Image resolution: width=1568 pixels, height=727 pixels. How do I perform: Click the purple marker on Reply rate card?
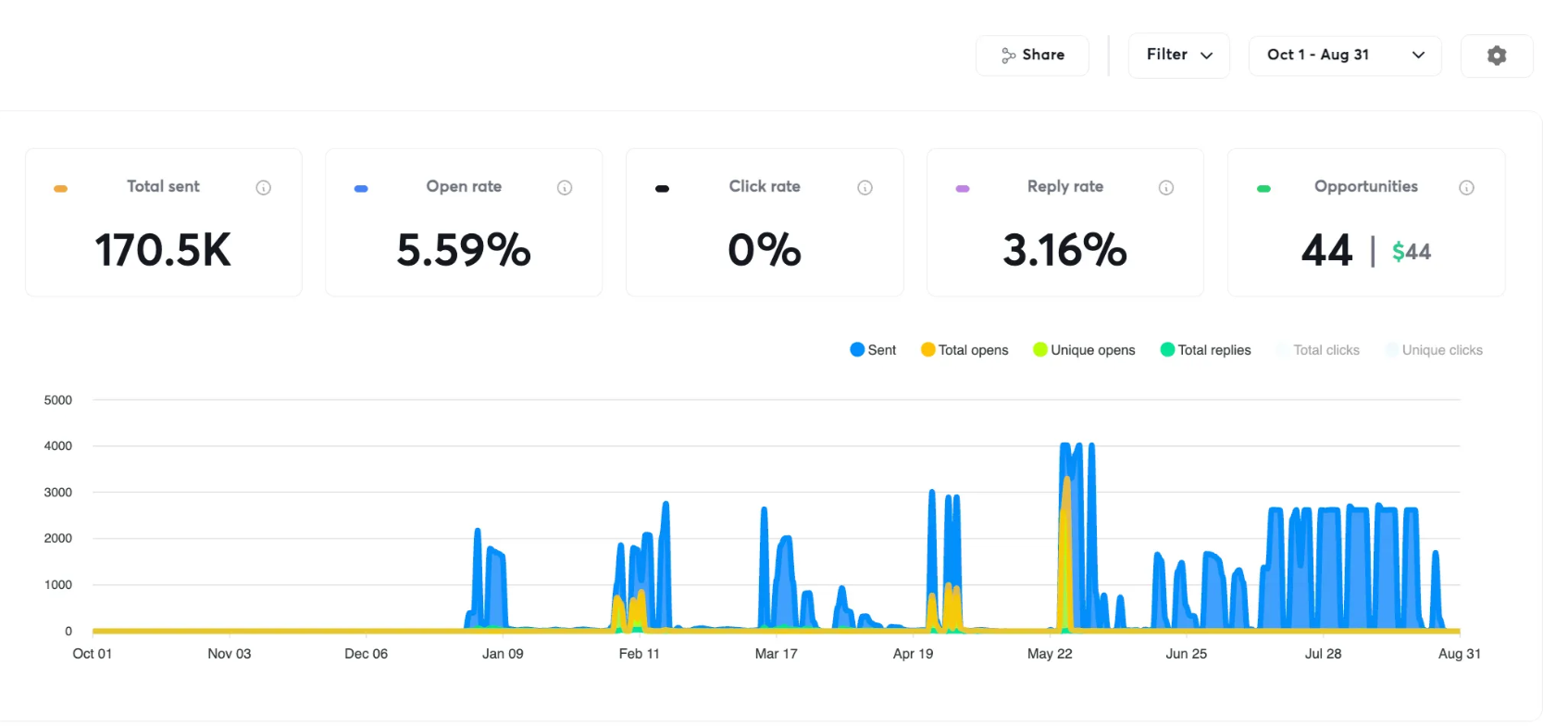pyautogui.click(x=963, y=189)
